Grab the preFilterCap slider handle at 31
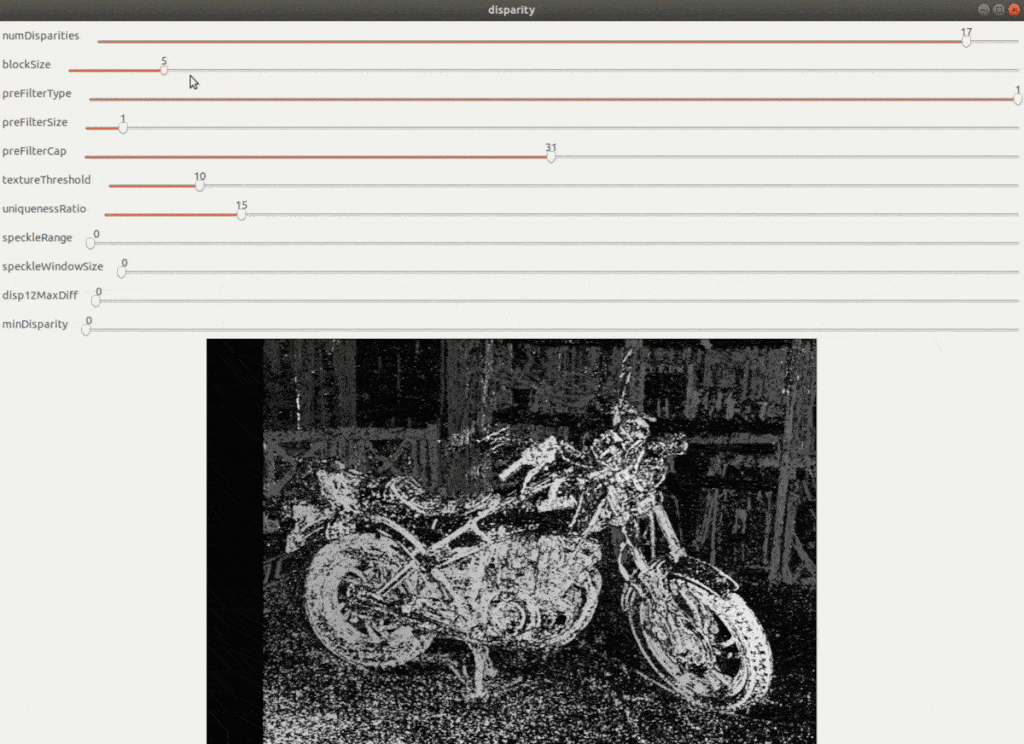This screenshot has height=744, width=1024. tap(551, 157)
